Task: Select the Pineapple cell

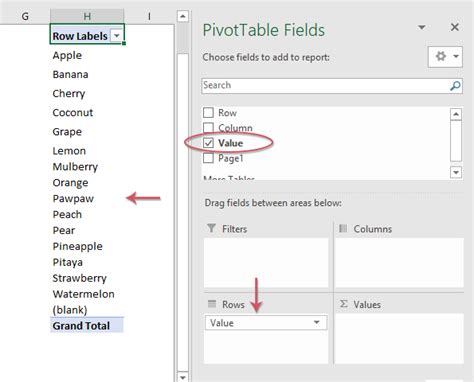Action: point(87,246)
